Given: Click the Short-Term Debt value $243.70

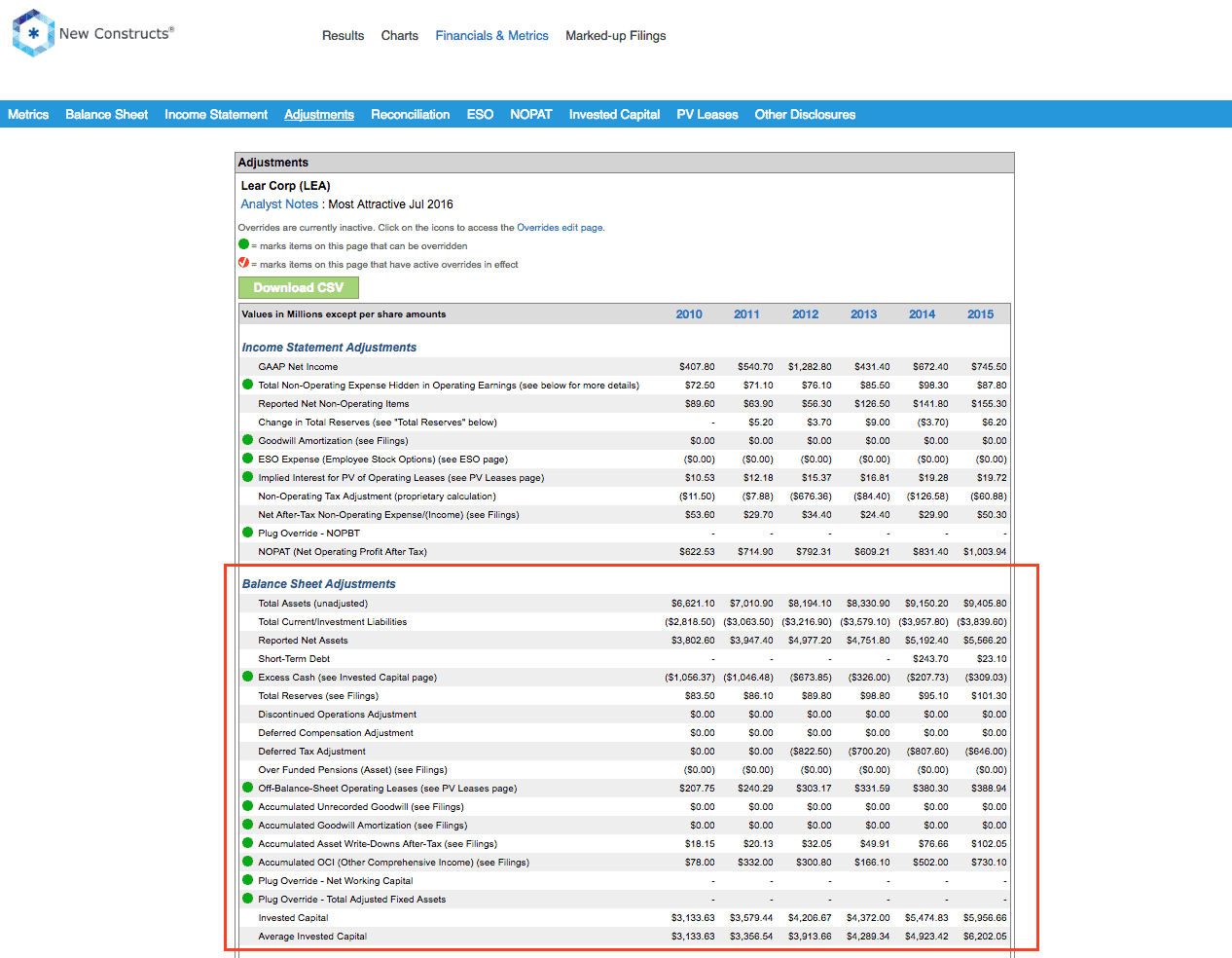Looking at the screenshot, I should point(930,659).
